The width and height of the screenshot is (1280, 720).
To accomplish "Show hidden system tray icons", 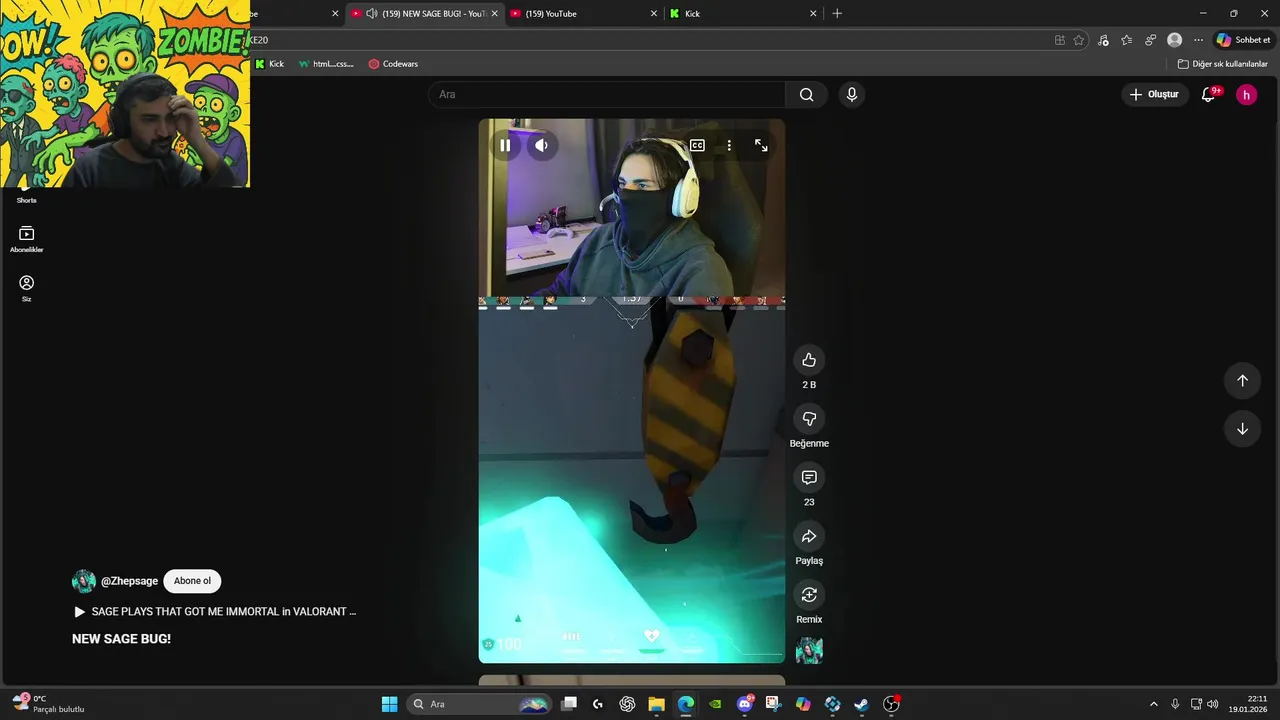I will [1153, 704].
